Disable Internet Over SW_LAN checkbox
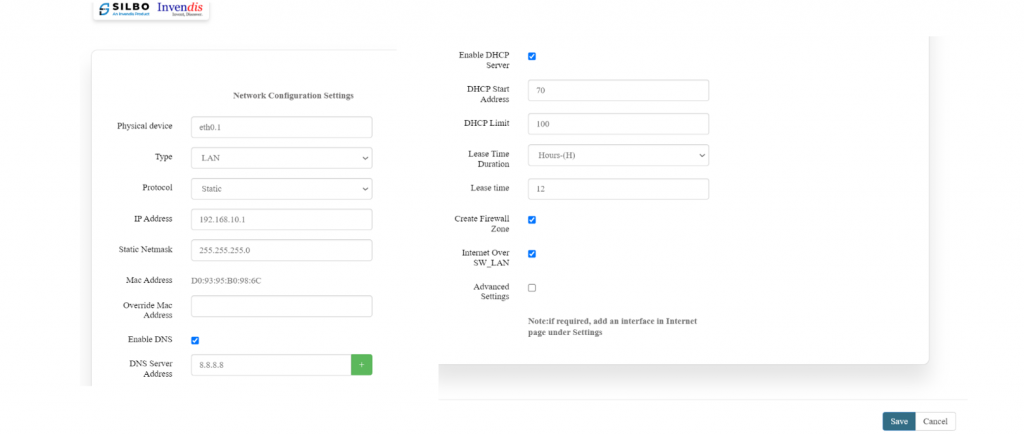1024x435 pixels. (x=532, y=254)
